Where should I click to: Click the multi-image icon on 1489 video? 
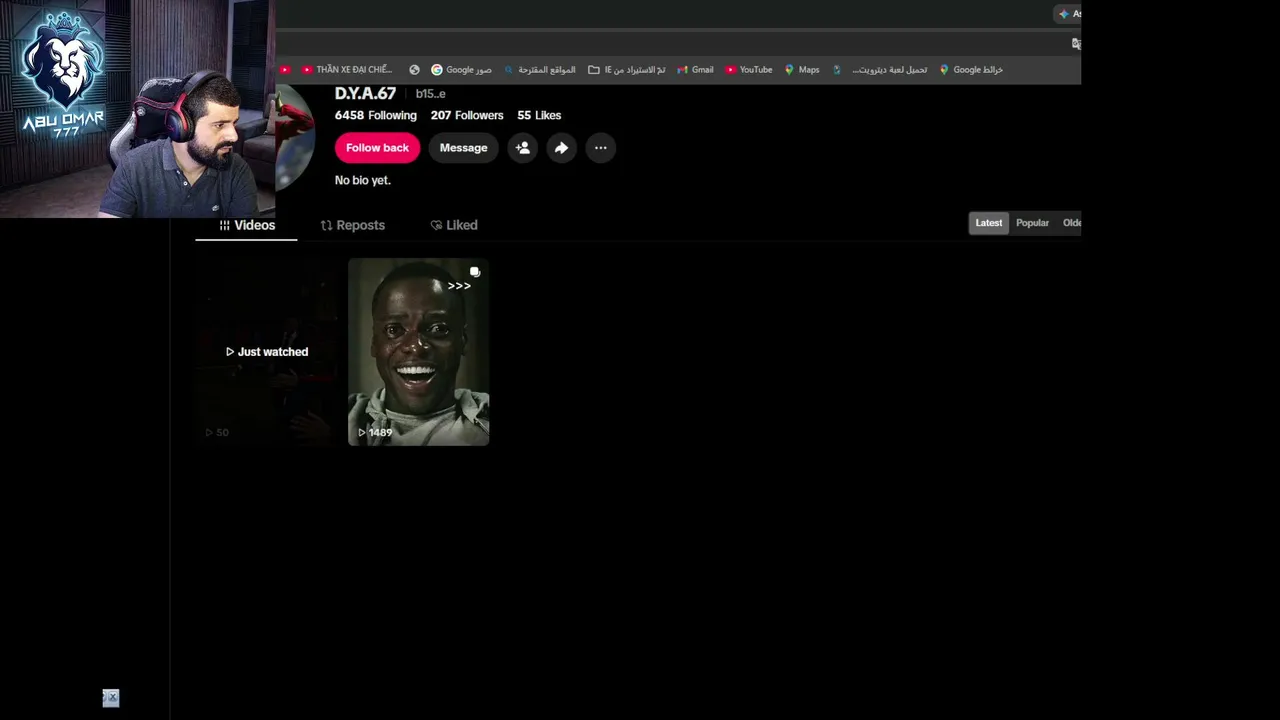475,272
